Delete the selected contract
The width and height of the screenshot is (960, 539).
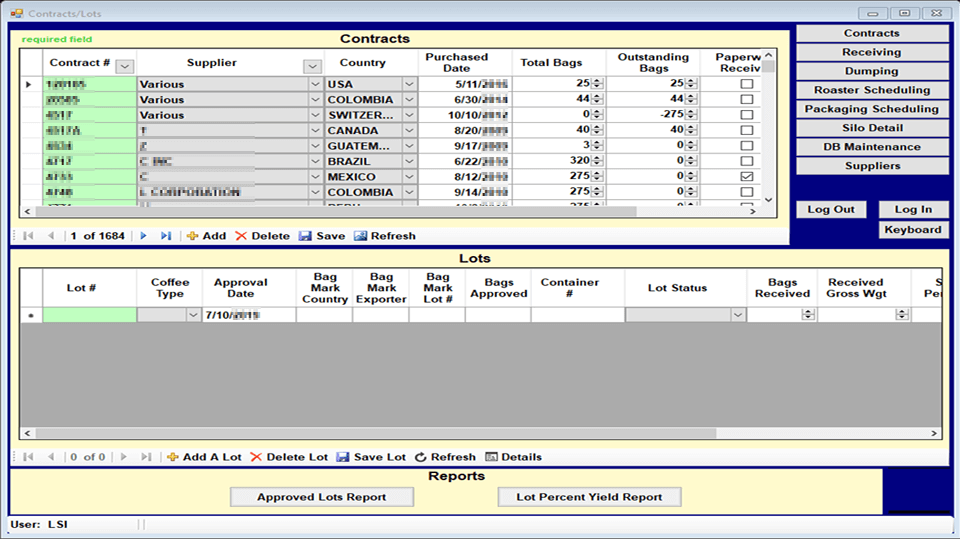click(x=263, y=236)
